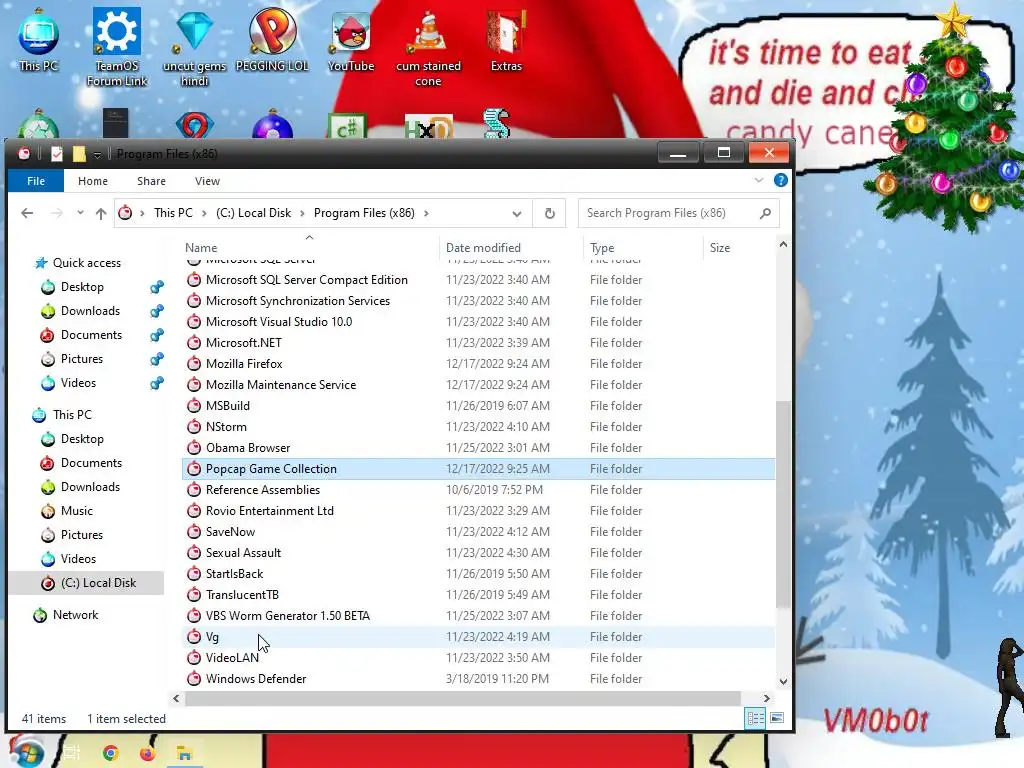
Task: Open the TeamOS Forum Link desktop shortcut
Action: pos(117,47)
